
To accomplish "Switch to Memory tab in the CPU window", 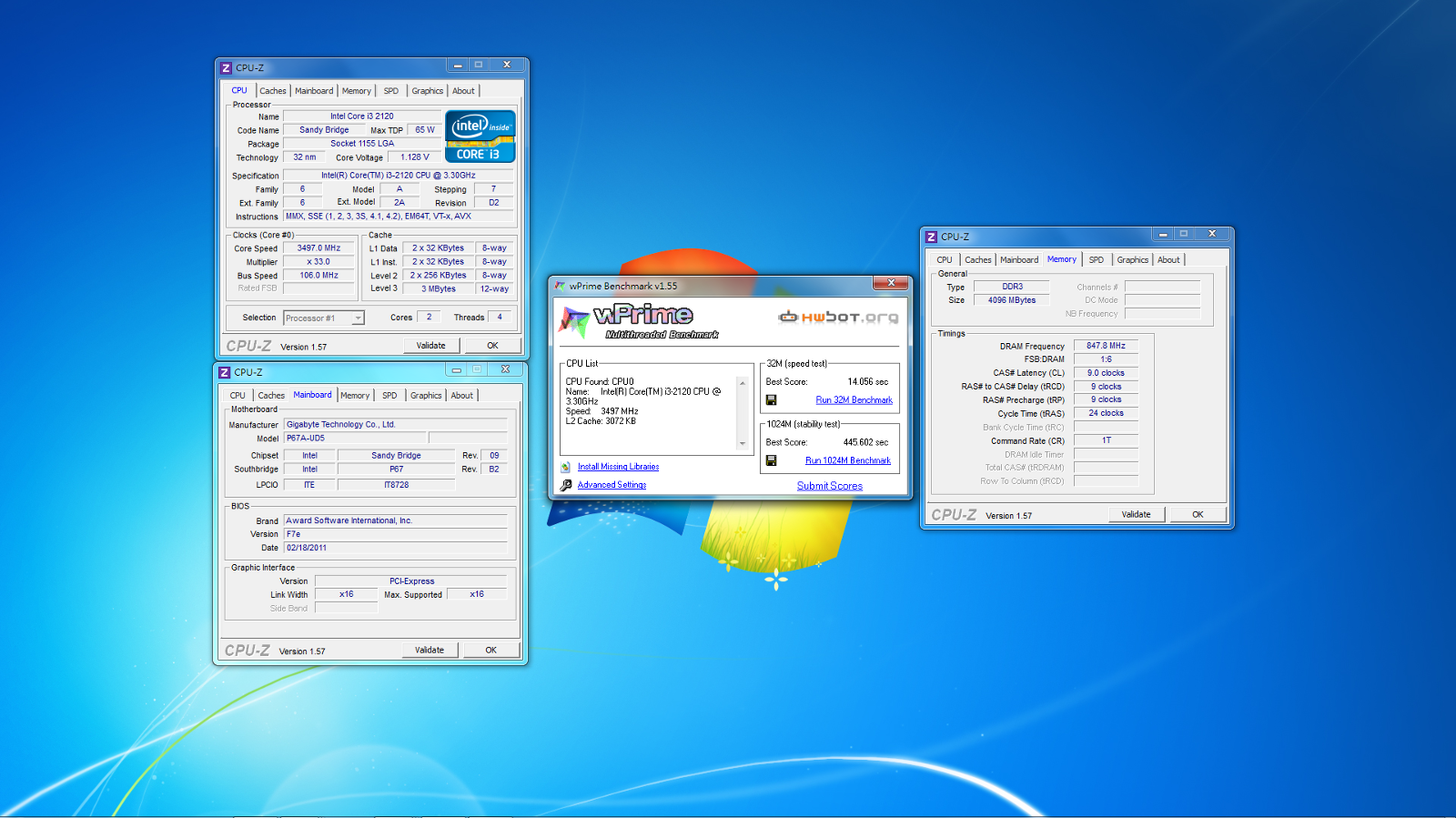I will [357, 91].
